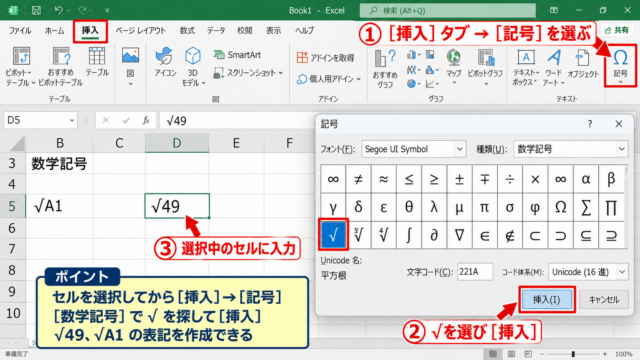Screen dimensions: 640x360
Task: Open the Quick Access Toolbar customize arrow
Action: coord(107,11)
